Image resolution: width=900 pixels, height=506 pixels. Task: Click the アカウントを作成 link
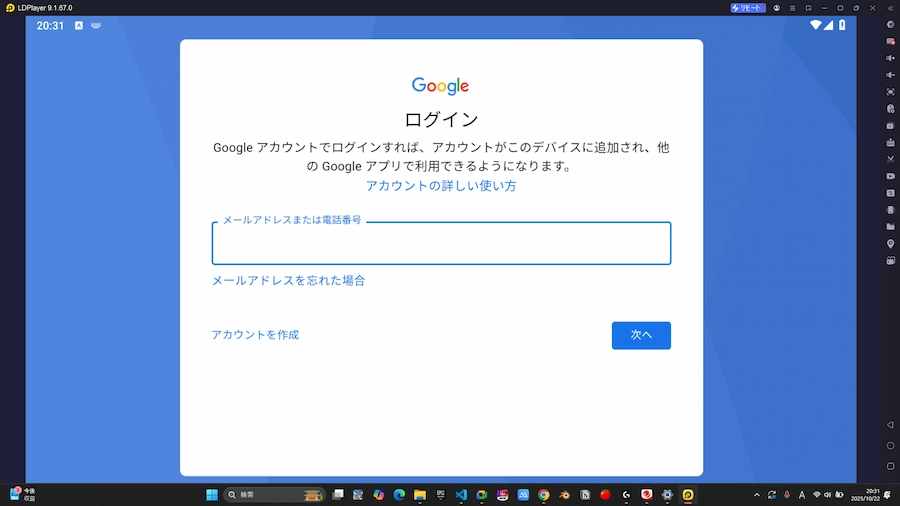click(x=255, y=335)
